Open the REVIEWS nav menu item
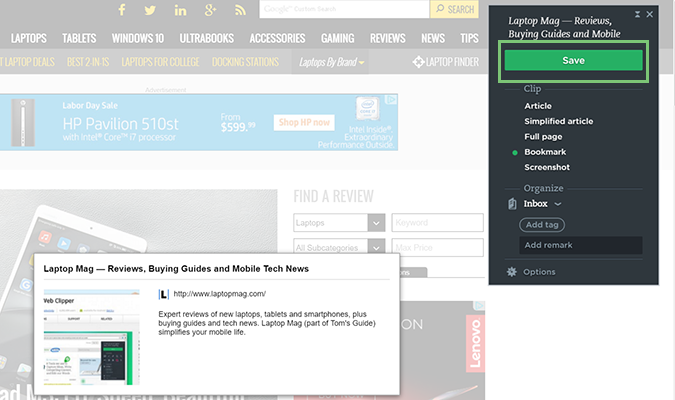This screenshot has height=400, width=675. (x=387, y=38)
